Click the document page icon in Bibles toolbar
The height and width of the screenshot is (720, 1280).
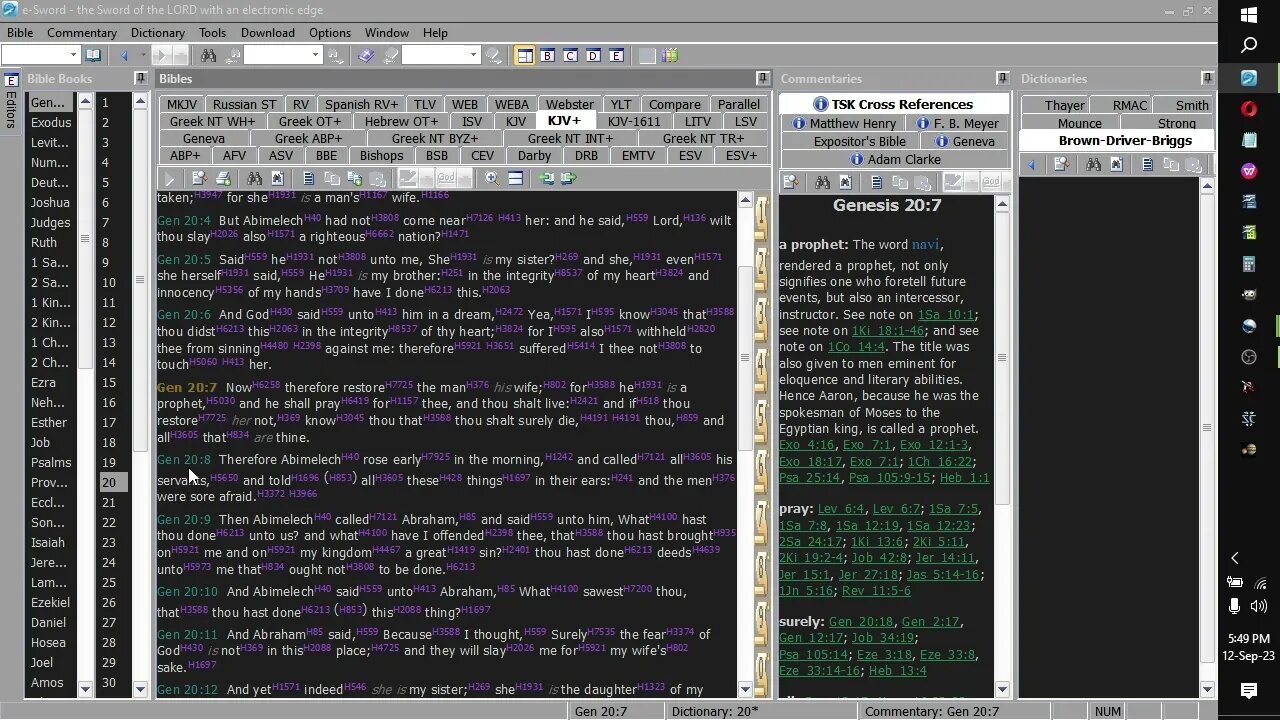point(308,179)
